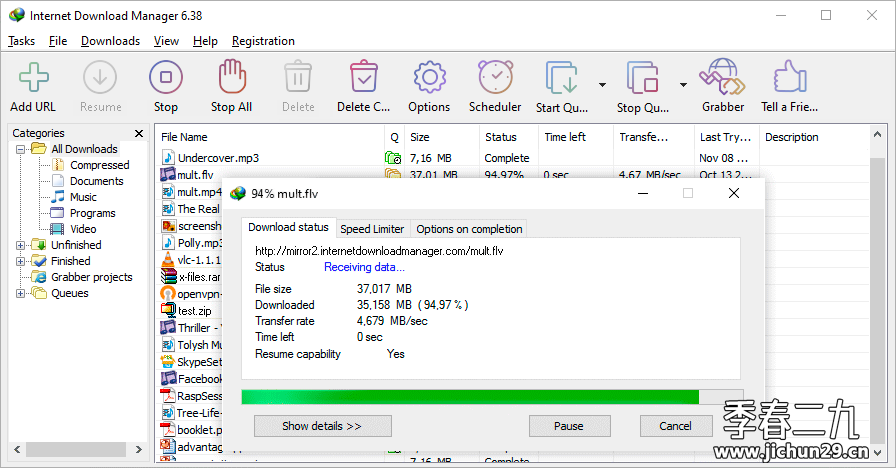Image resolution: width=896 pixels, height=468 pixels.
Task: Open the Help menu
Action: point(205,41)
